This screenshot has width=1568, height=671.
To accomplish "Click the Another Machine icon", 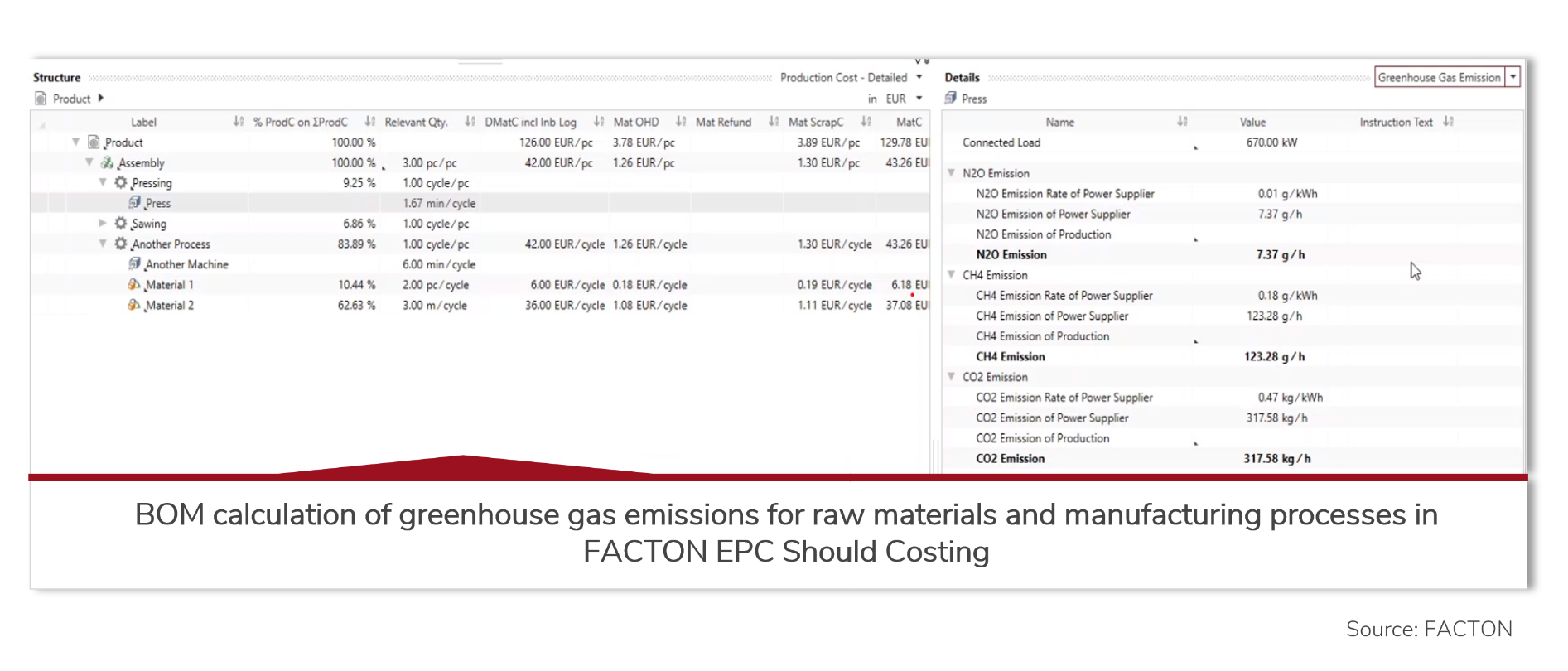I will tap(134, 264).
